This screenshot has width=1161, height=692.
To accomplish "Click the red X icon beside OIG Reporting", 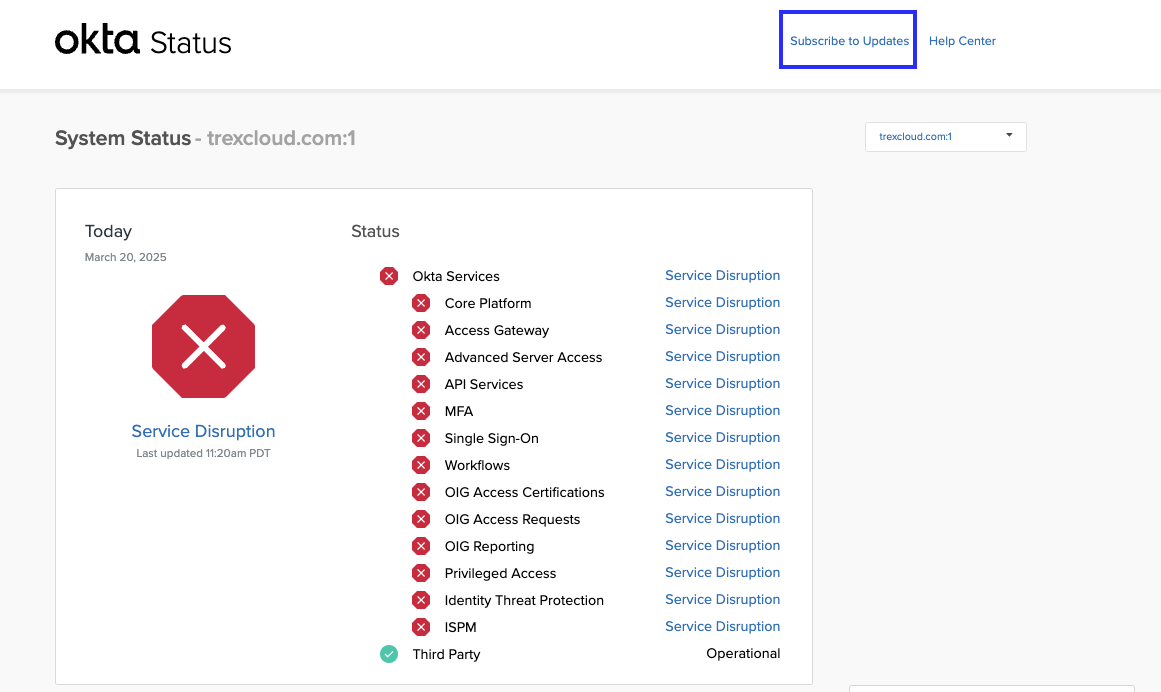I will coord(421,546).
